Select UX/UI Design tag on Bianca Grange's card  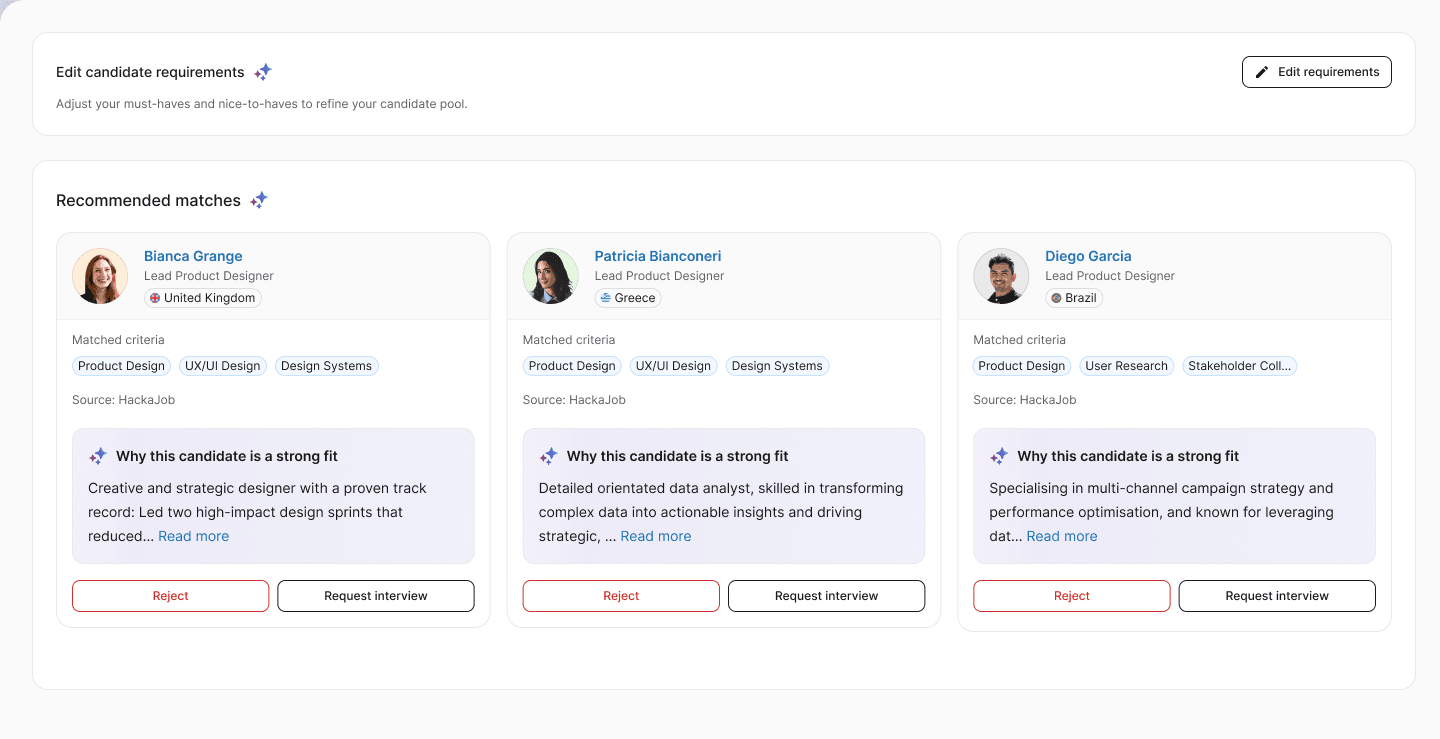(x=222, y=366)
